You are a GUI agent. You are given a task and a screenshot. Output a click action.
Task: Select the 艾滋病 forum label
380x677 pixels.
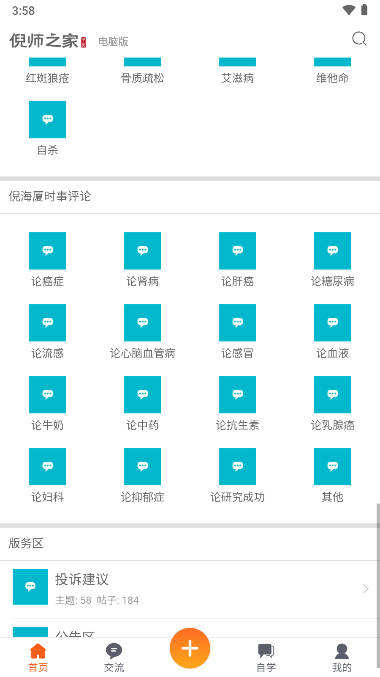pos(238,78)
